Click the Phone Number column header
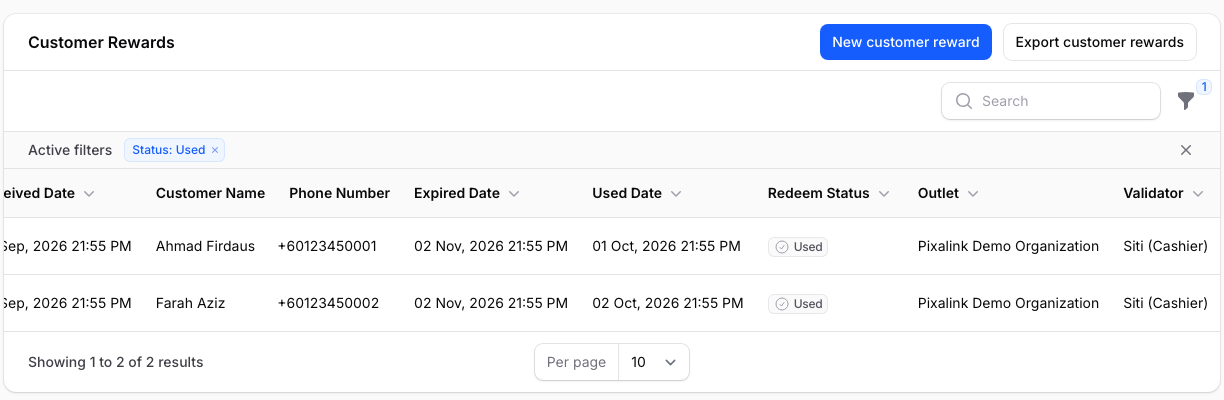1224x400 pixels. point(339,193)
